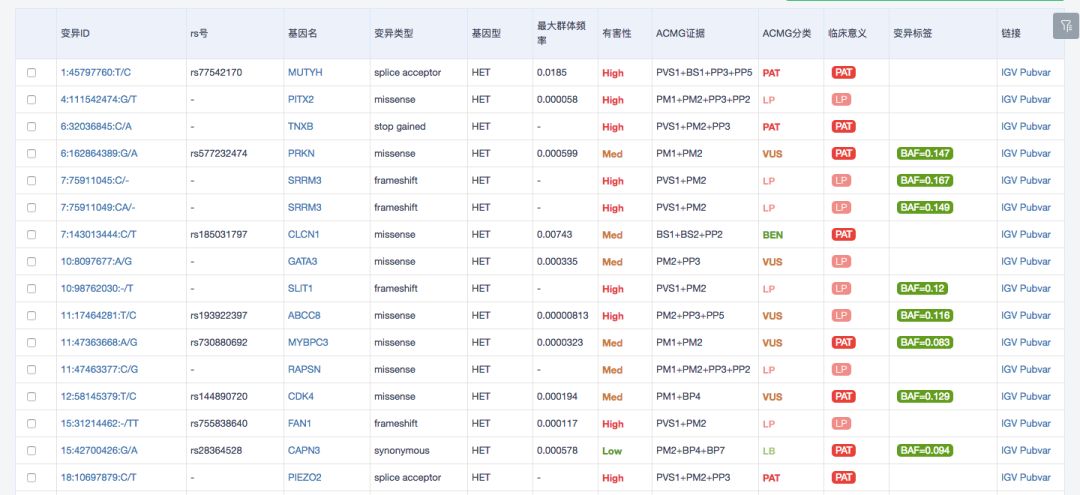Click the BAF=0.094 tag on the CAPN3 row
The width and height of the screenshot is (1080, 495).
(925, 451)
